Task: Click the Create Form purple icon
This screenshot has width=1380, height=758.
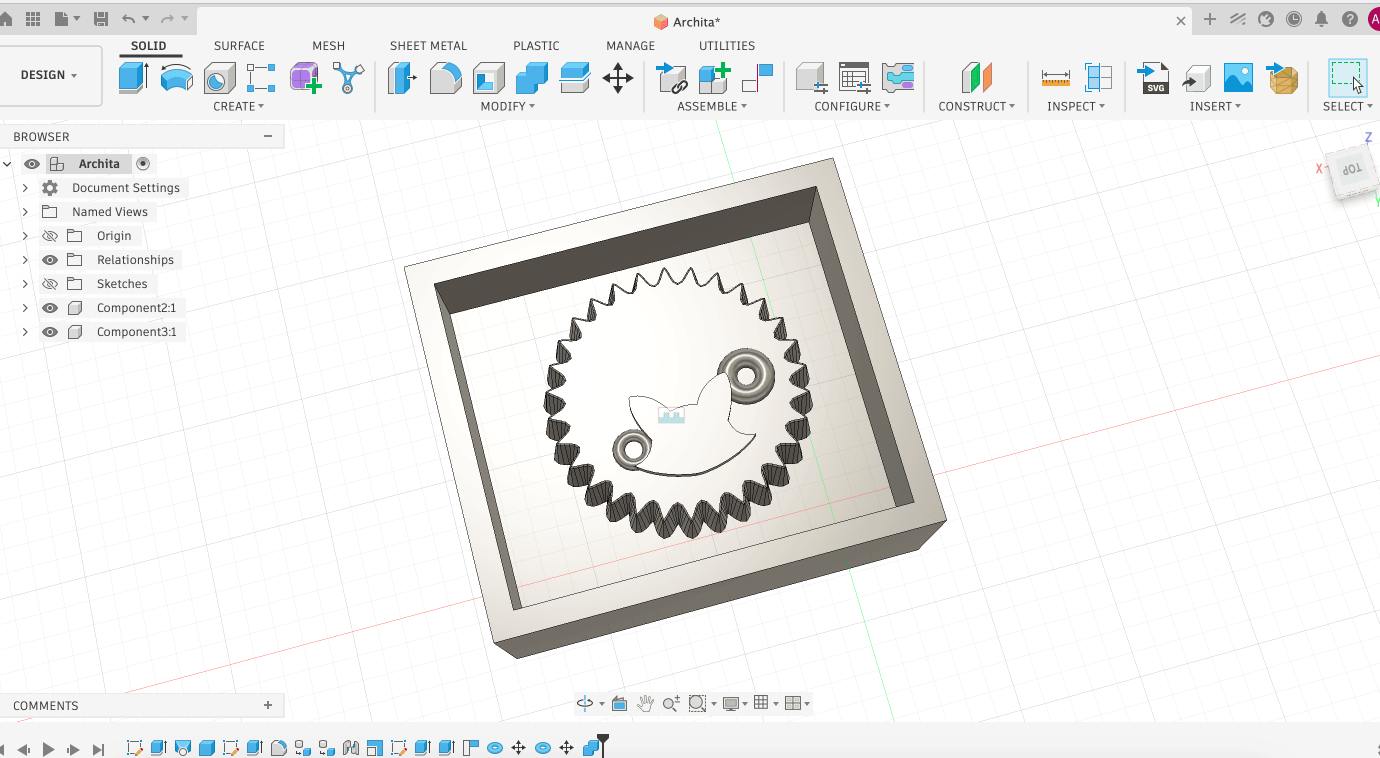Action: point(305,77)
